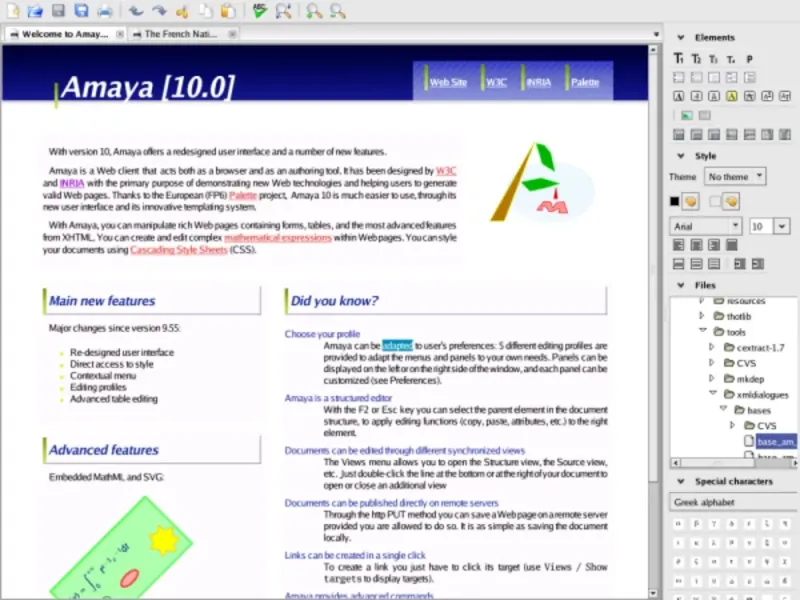Collapse the tools folder
This screenshot has width=800, height=600.
(x=703, y=331)
